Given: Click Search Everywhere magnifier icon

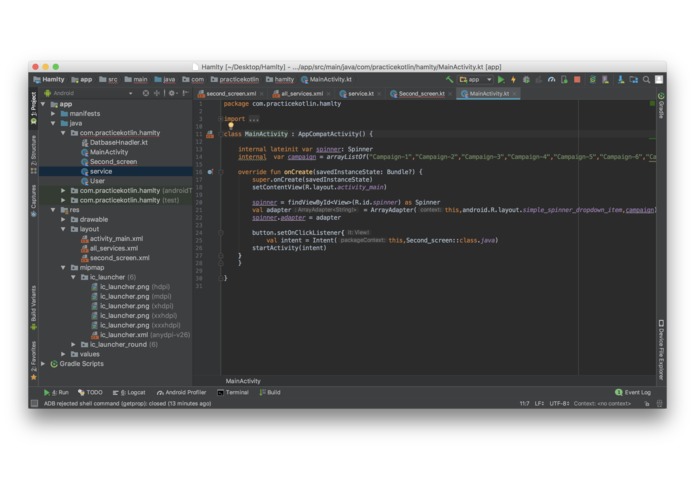Looking at the screenshot, I should click(647, 80).
